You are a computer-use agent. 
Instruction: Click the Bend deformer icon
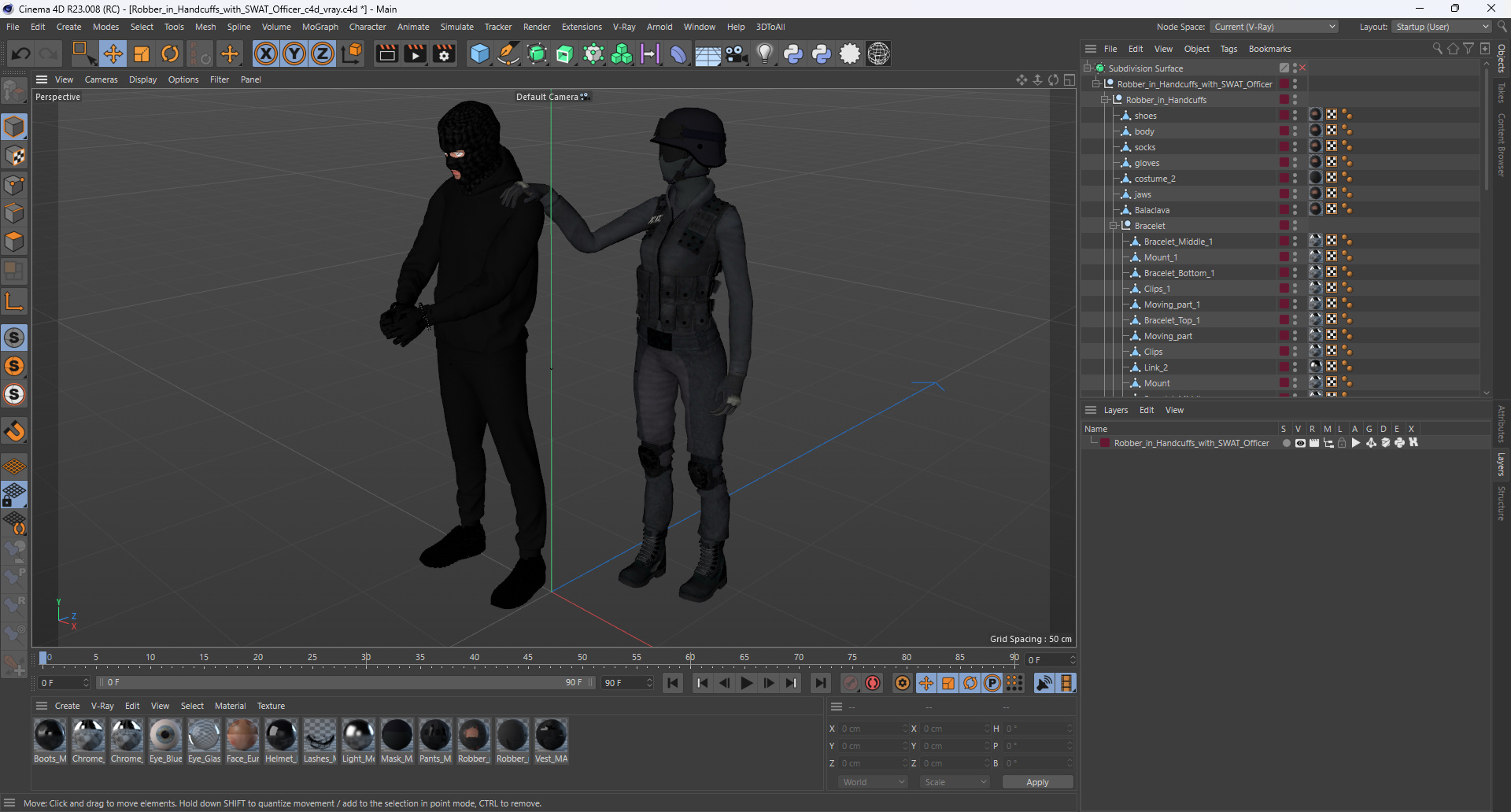tap(678, 54)
